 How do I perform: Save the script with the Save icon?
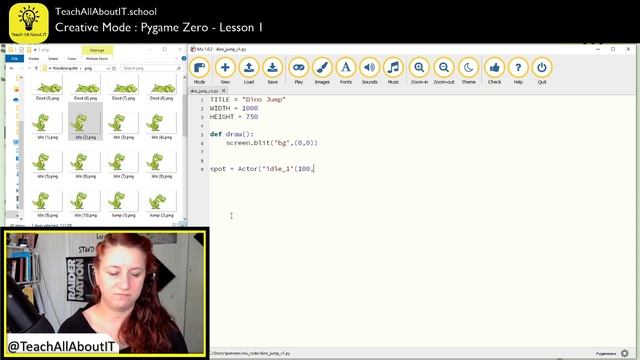pyautogui.click(x=272, y=71)
